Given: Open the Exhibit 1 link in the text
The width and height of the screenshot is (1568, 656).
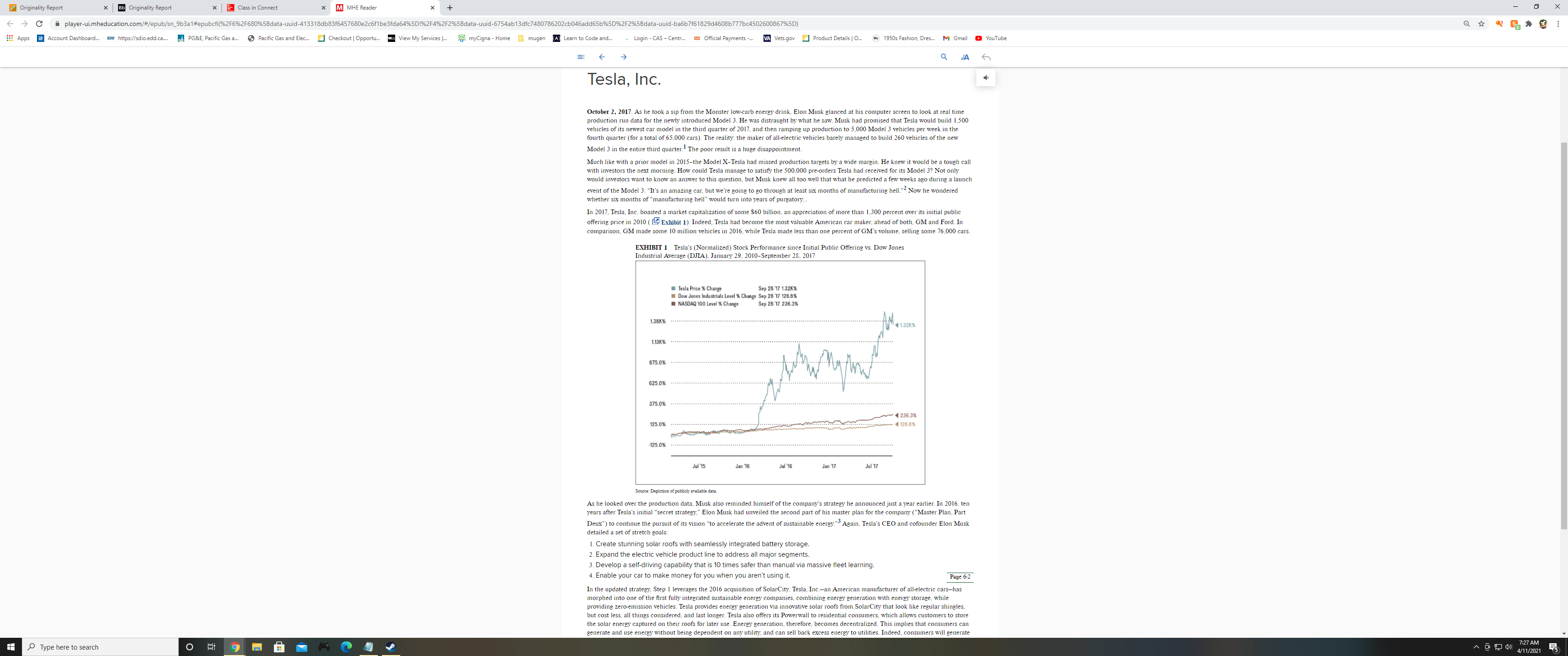Looking at the screenshot, I should tap(669, 221).
